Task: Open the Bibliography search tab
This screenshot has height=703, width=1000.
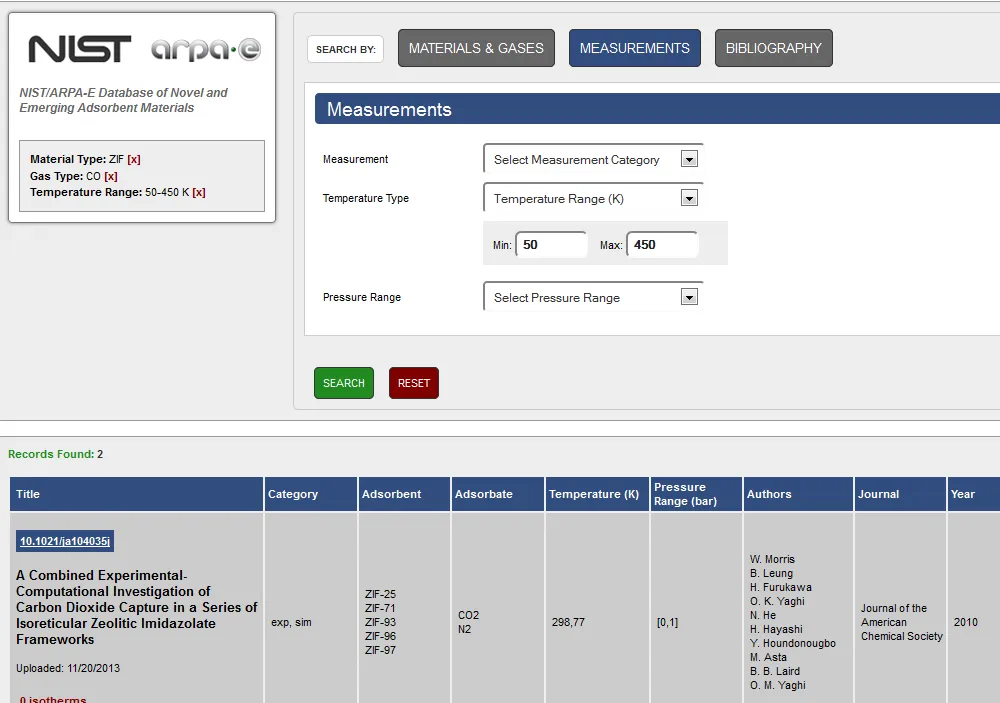Action: (x=773, y=48)
